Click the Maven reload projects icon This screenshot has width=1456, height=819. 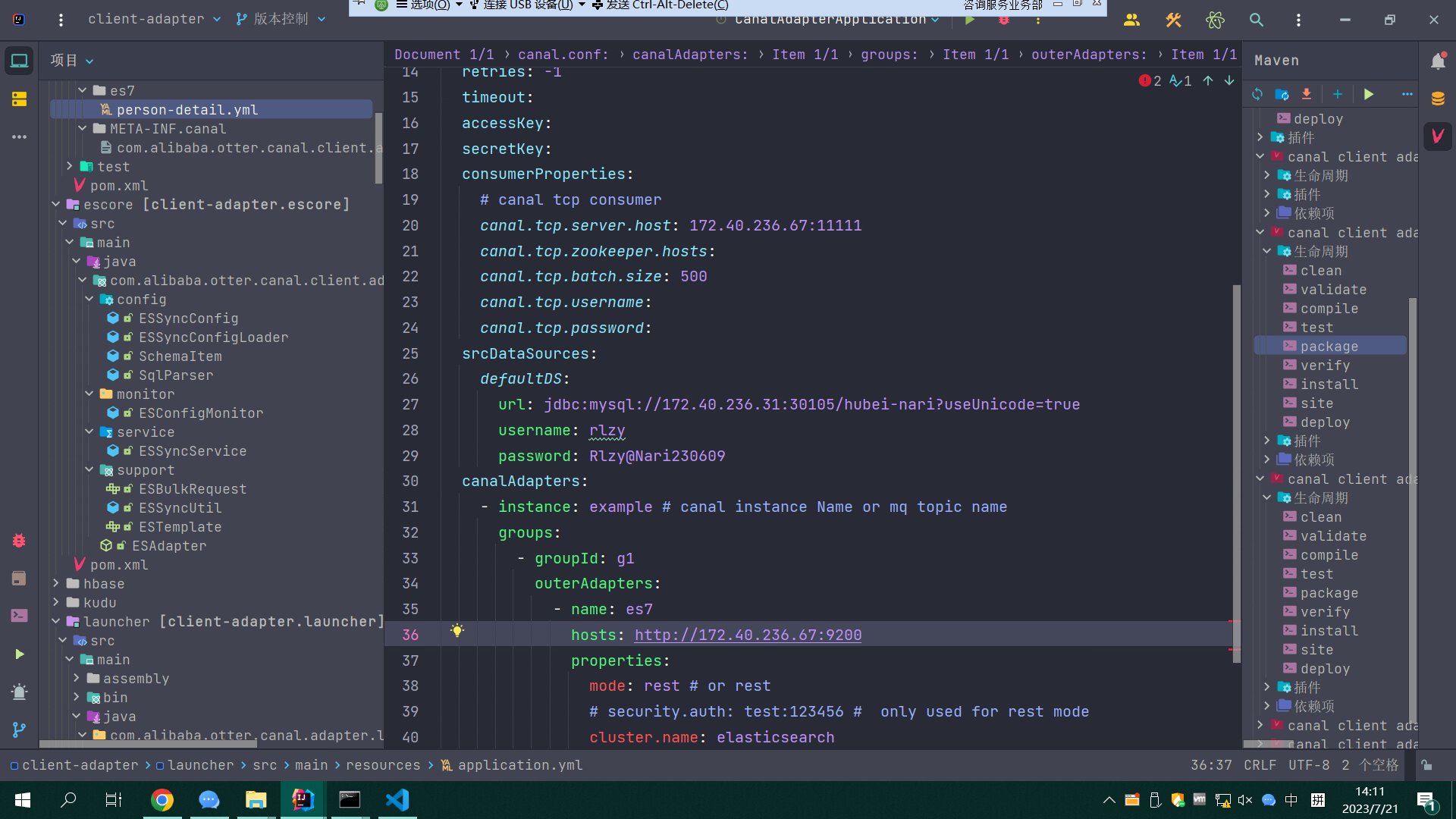(1257, 94)
